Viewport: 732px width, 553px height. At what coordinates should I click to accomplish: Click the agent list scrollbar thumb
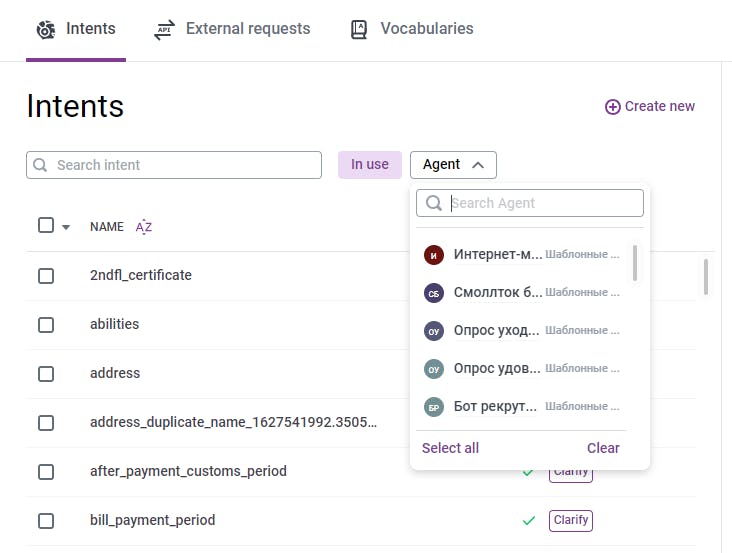[635, 262]
